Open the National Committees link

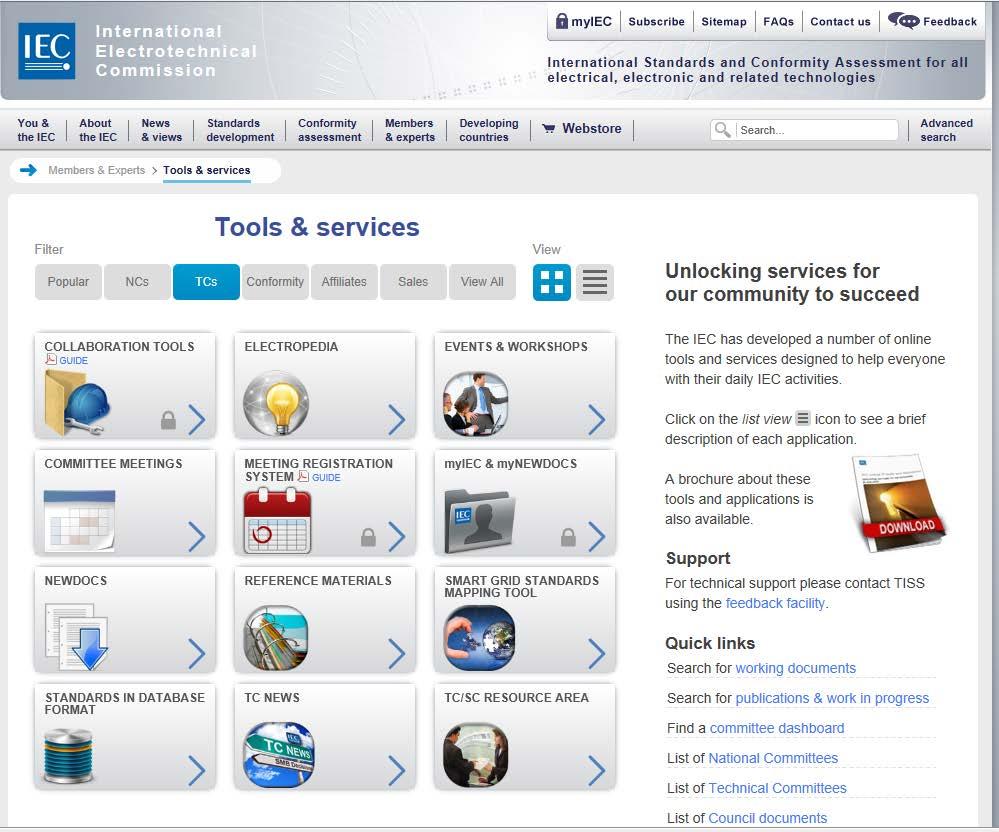[x=773, y=758]
